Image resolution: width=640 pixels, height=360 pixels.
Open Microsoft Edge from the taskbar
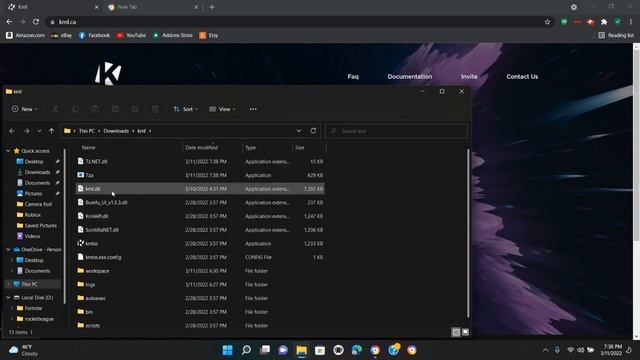pos(357,350)
